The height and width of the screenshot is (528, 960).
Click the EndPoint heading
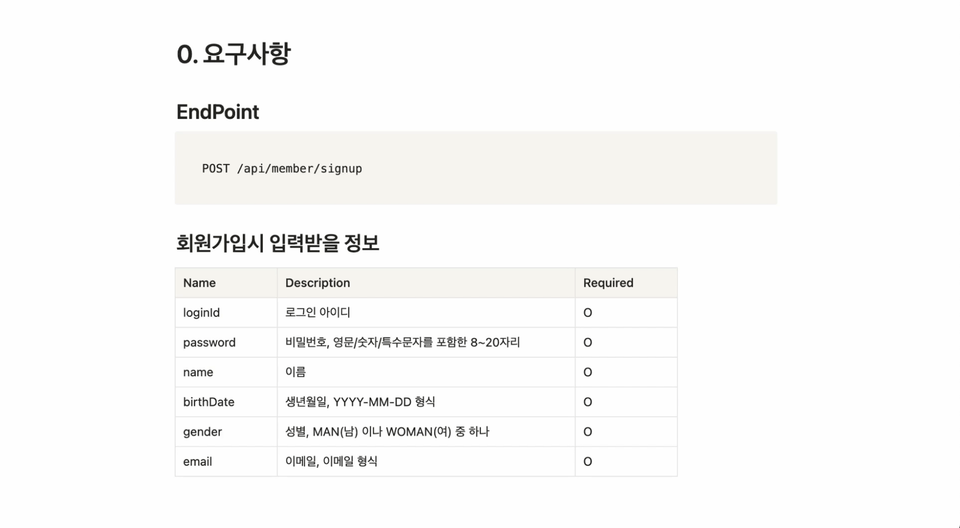pyautogui.click(x=217, y=112)
